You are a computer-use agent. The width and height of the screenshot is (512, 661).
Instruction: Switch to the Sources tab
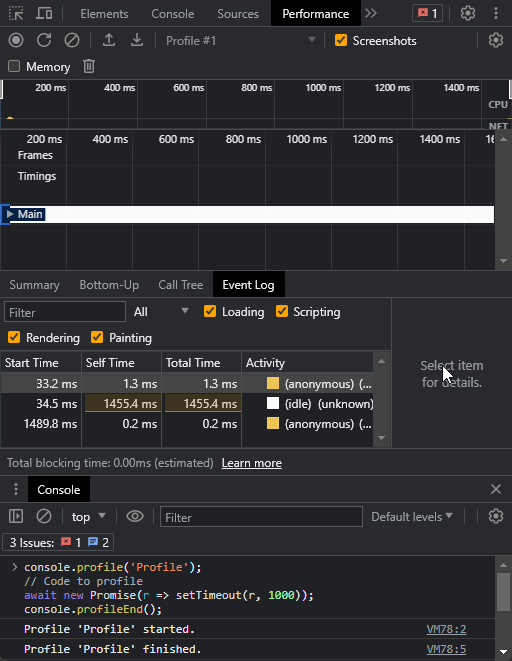pos(238,14)
